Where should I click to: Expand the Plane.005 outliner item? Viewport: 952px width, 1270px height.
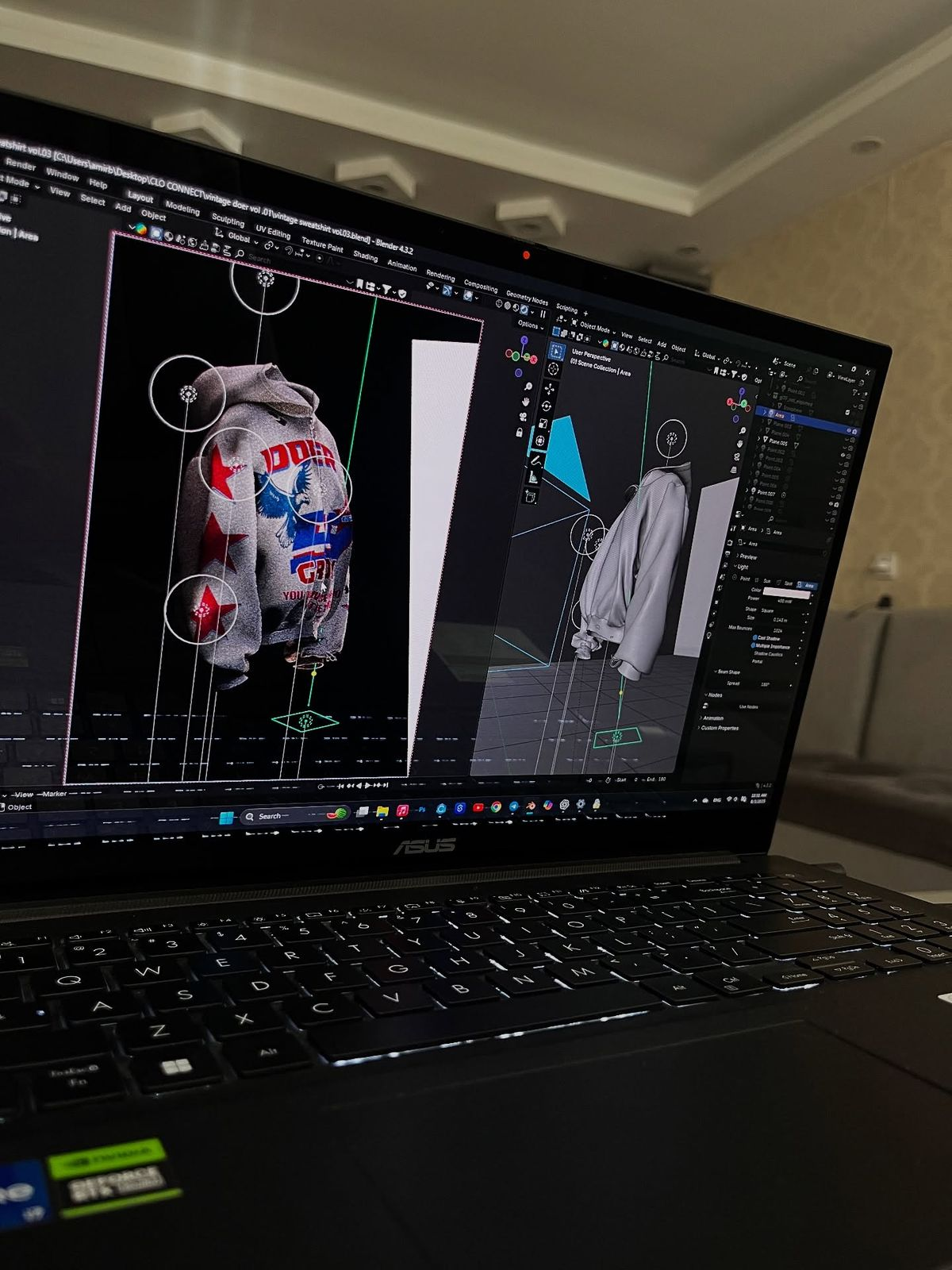click(758, 438)
